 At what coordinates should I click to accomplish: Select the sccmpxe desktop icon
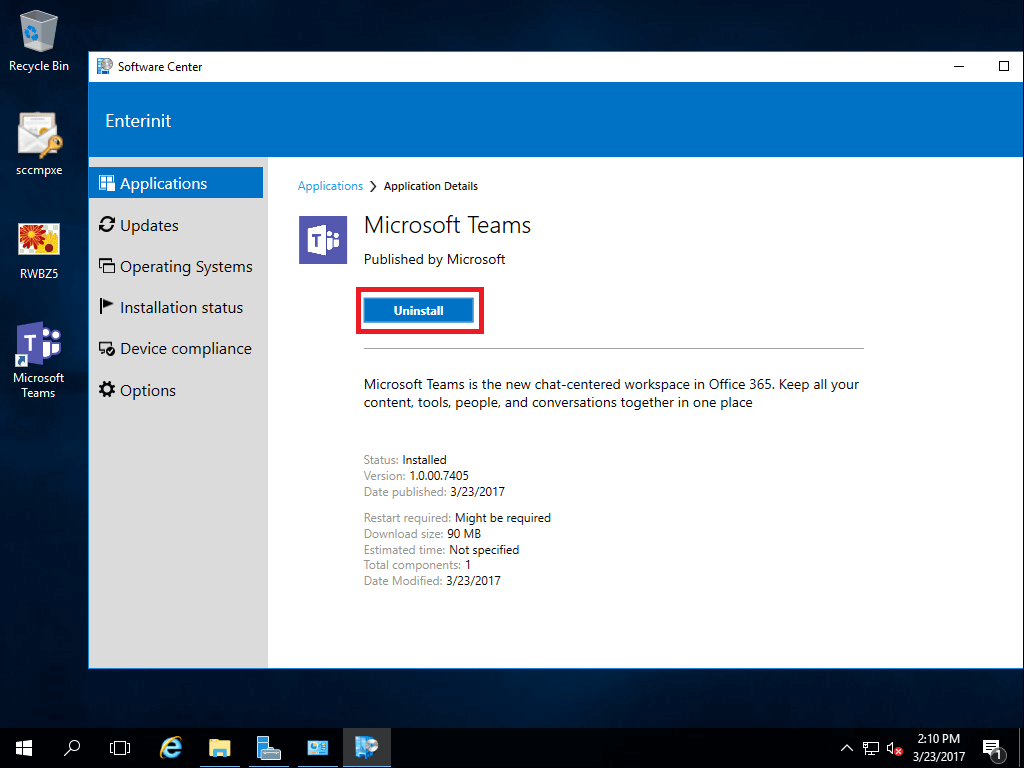(x=39, y=144)
